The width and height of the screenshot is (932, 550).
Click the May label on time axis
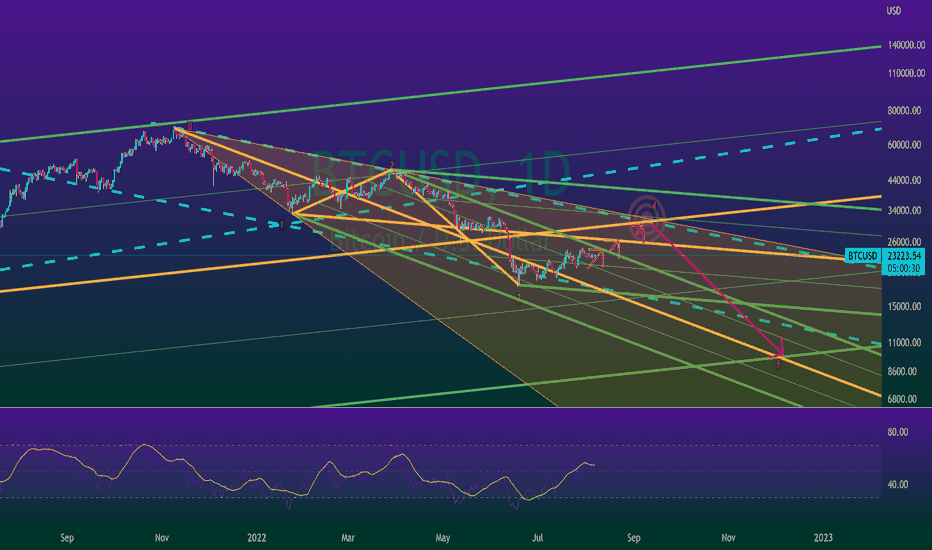pos(443,538)
